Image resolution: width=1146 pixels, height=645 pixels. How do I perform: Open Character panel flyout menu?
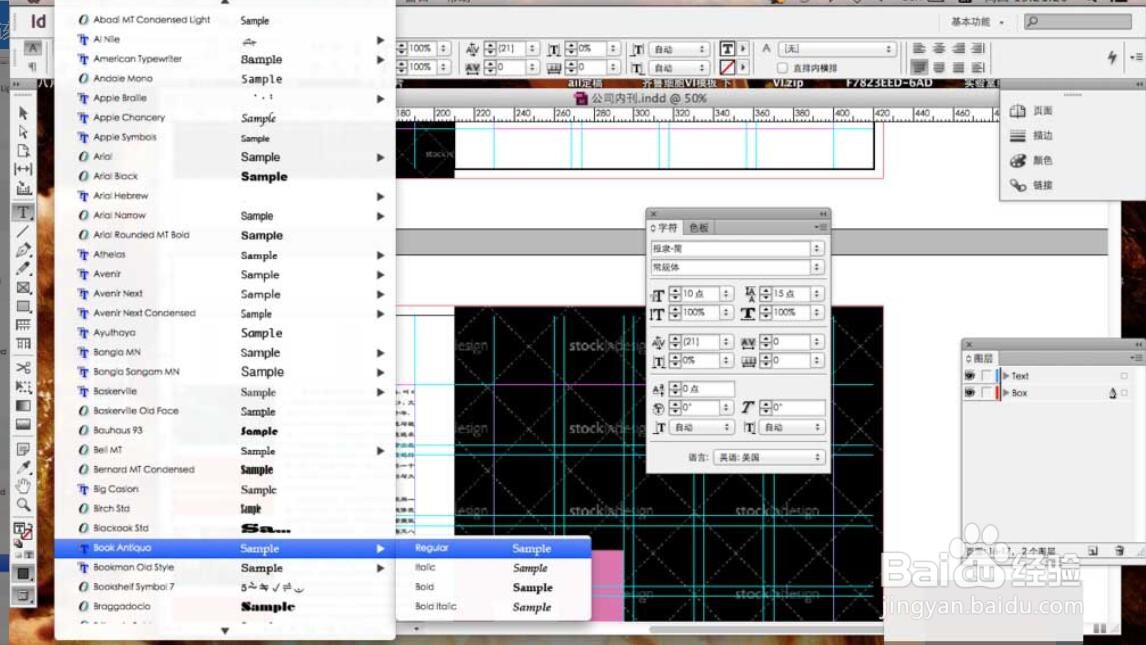(x=820, y=228)
